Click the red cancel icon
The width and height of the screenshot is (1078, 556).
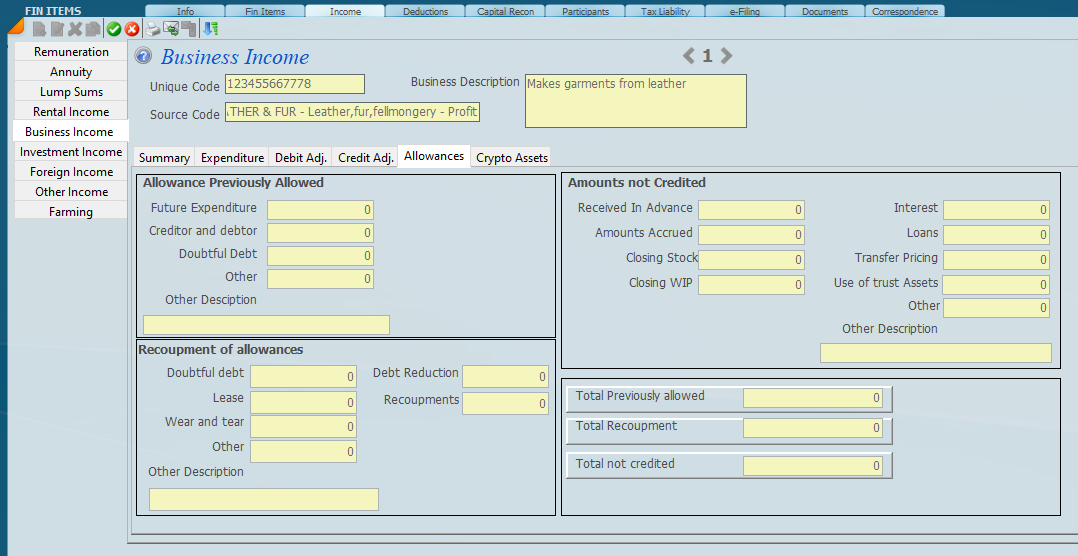[x=131, y=30]
